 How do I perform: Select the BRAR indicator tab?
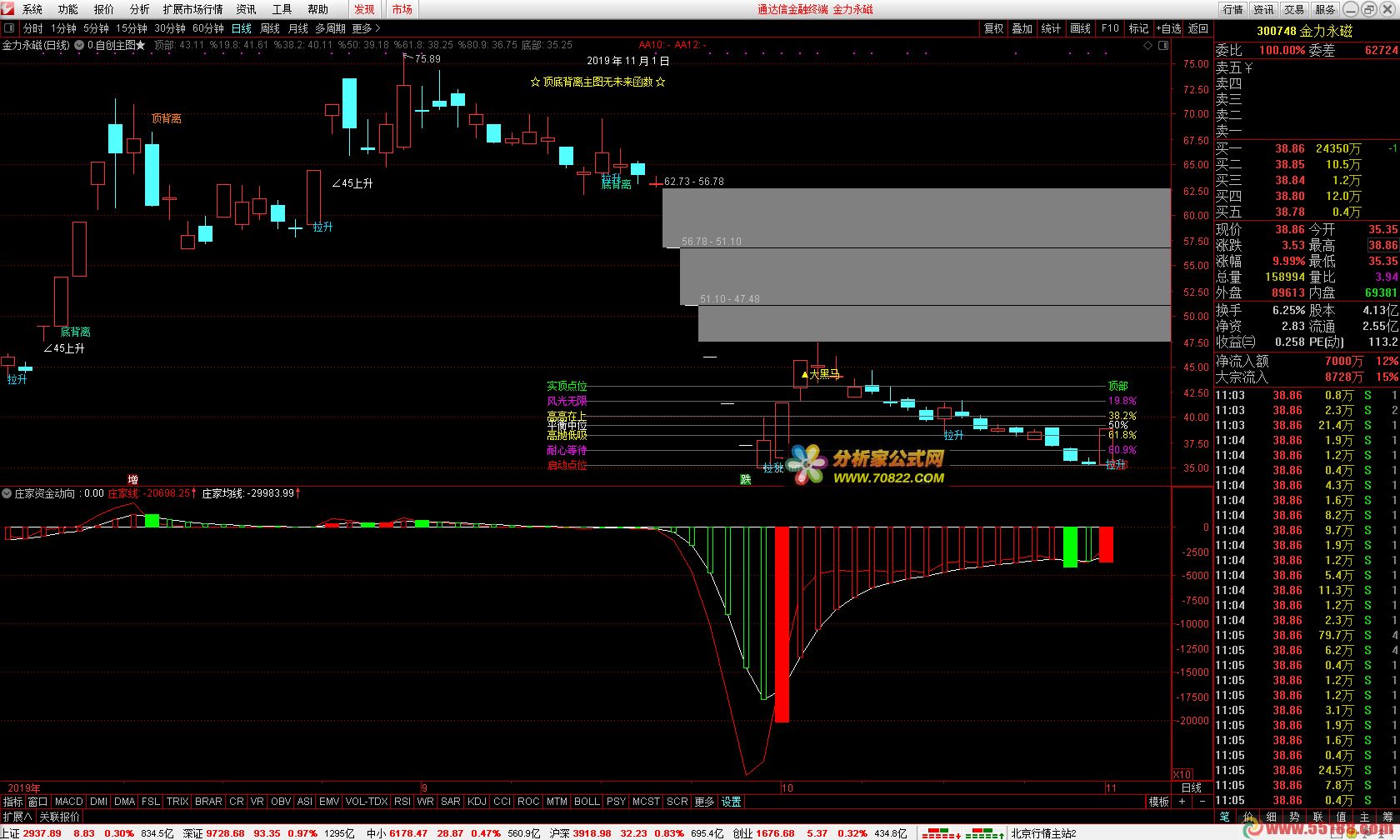[x=208, y=802]
